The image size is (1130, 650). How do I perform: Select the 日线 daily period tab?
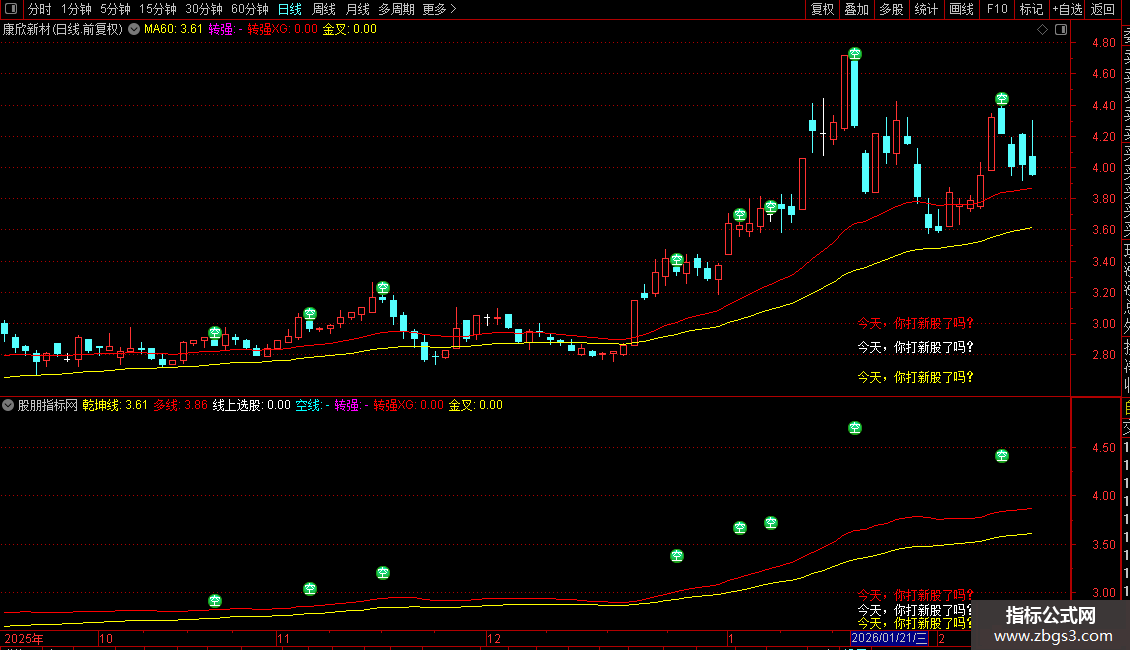click(x=290, y=9)
